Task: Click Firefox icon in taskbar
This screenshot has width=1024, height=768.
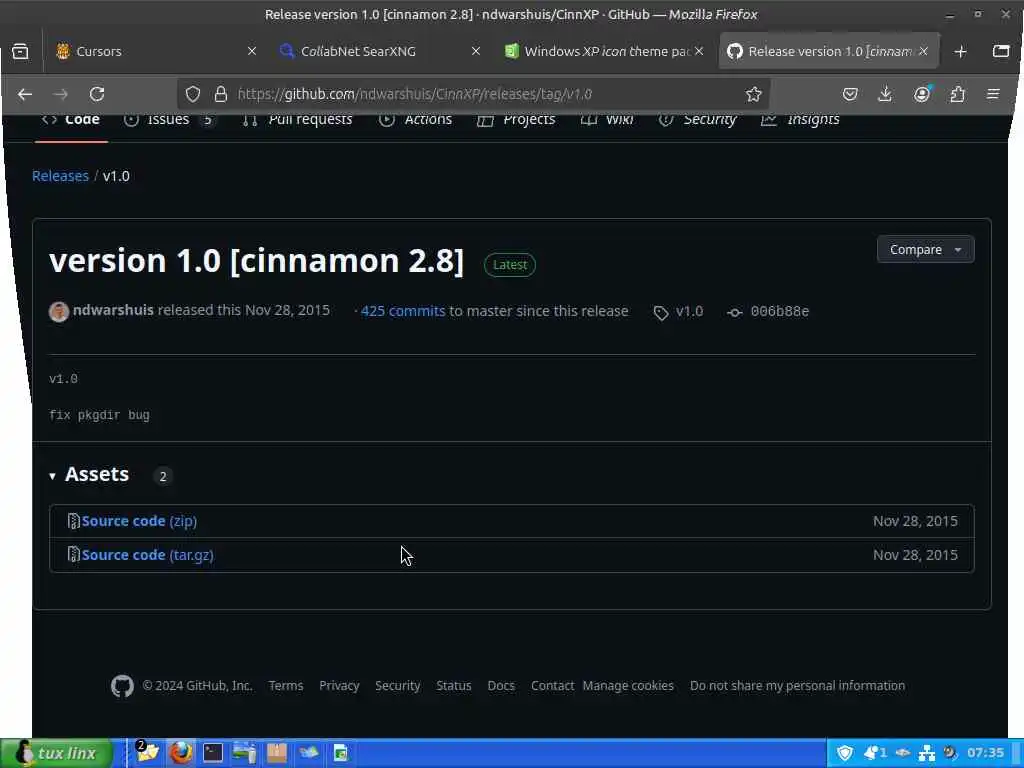Action: coord(181,753)
